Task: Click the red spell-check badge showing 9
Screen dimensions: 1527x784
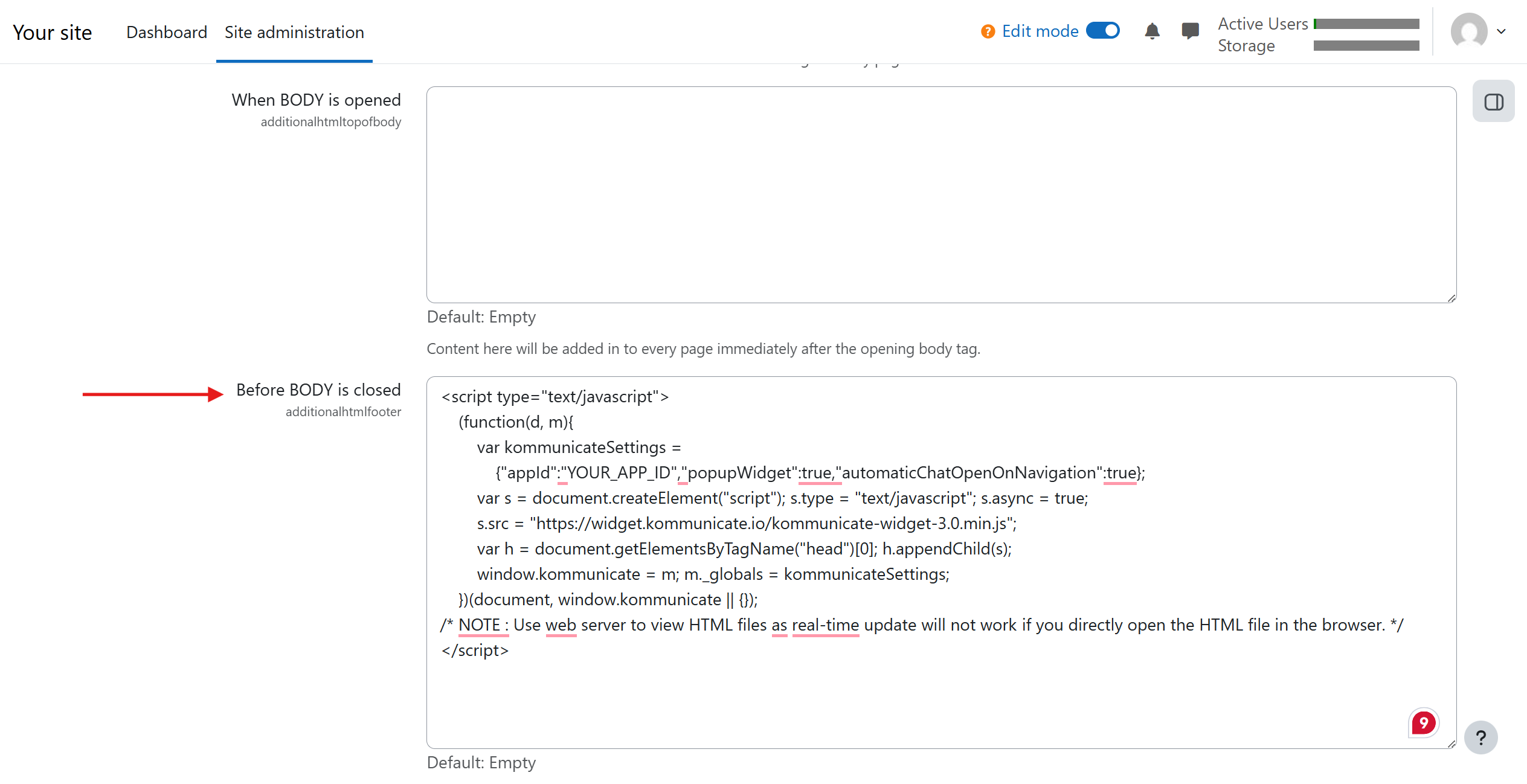Action: point(1423,722)
